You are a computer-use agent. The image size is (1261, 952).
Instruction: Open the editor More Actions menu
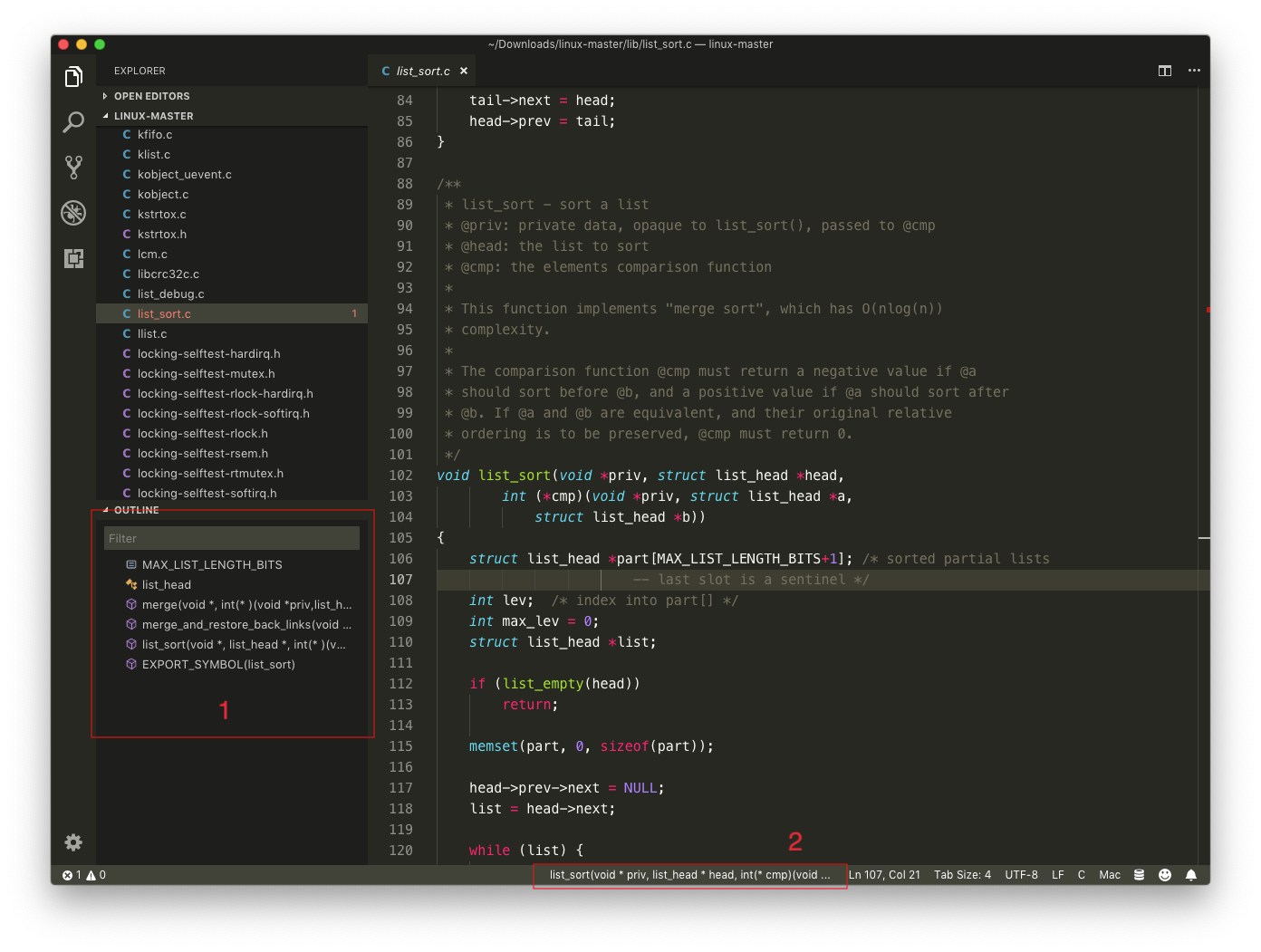pyautogui.click(x=1194, y=71)
